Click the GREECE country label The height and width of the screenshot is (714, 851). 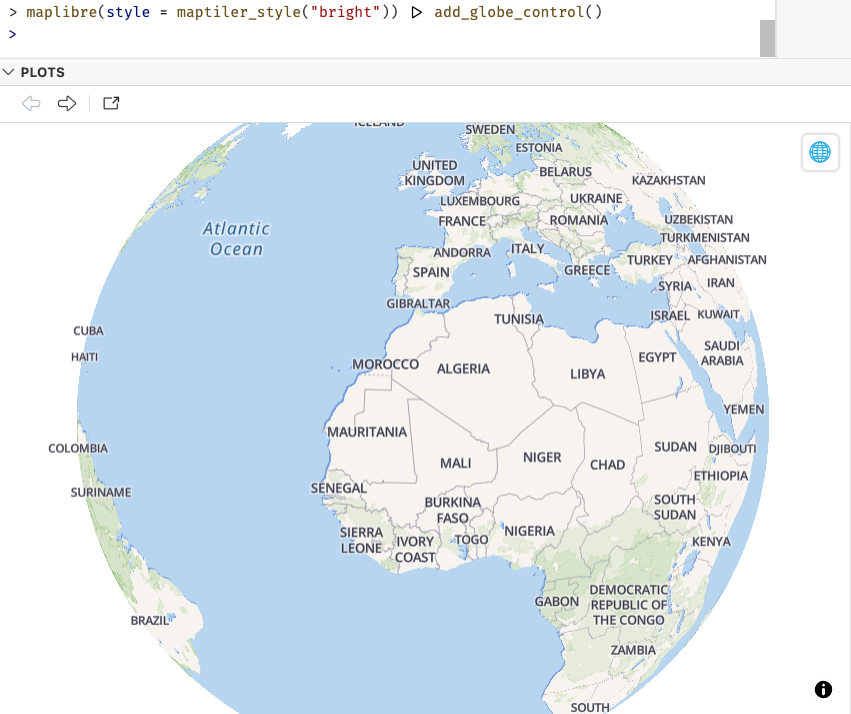coord(587,270)
